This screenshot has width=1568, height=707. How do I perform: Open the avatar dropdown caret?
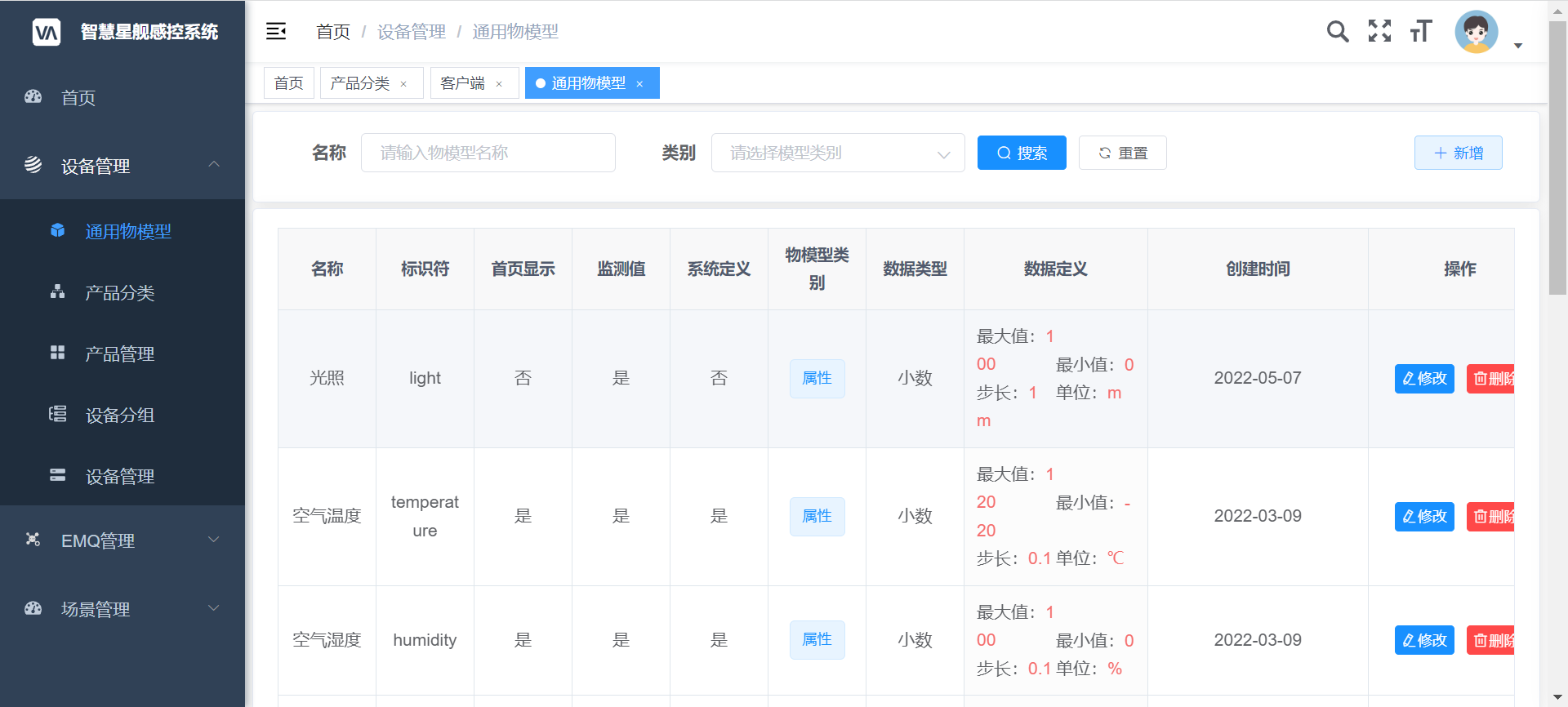[x=1518, y=46]
